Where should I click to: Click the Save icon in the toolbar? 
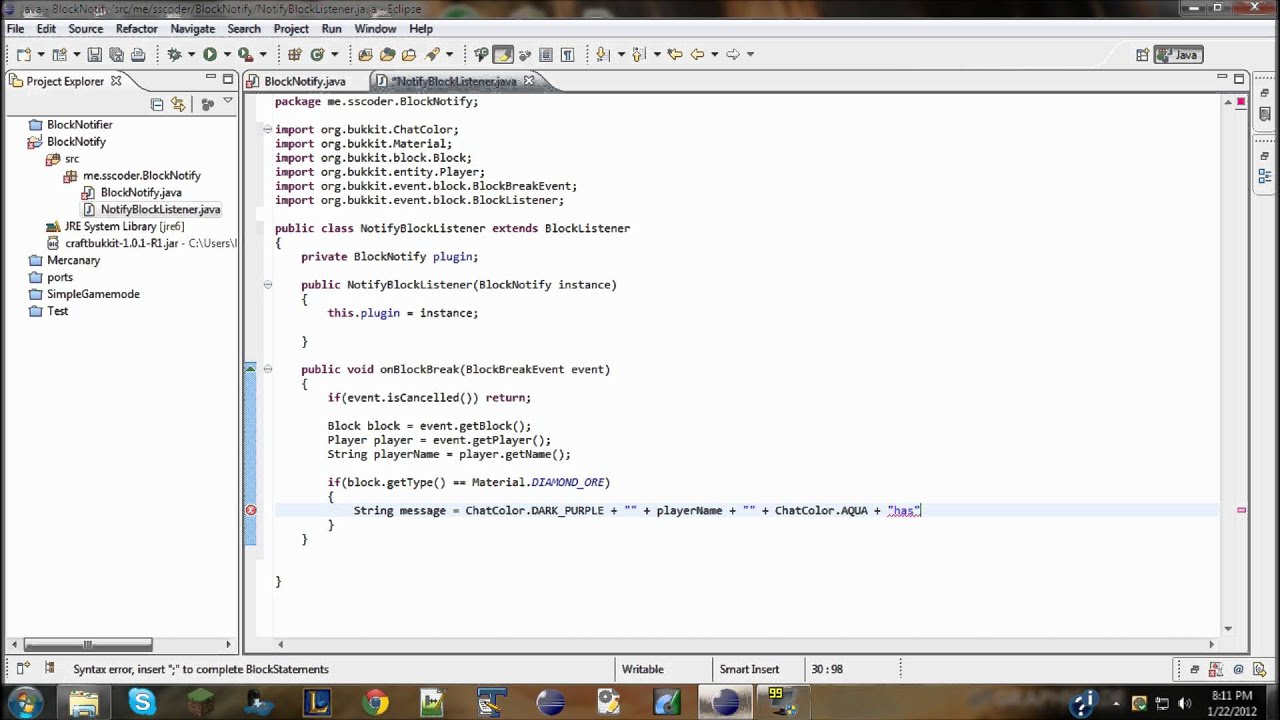tap(94, 55)
